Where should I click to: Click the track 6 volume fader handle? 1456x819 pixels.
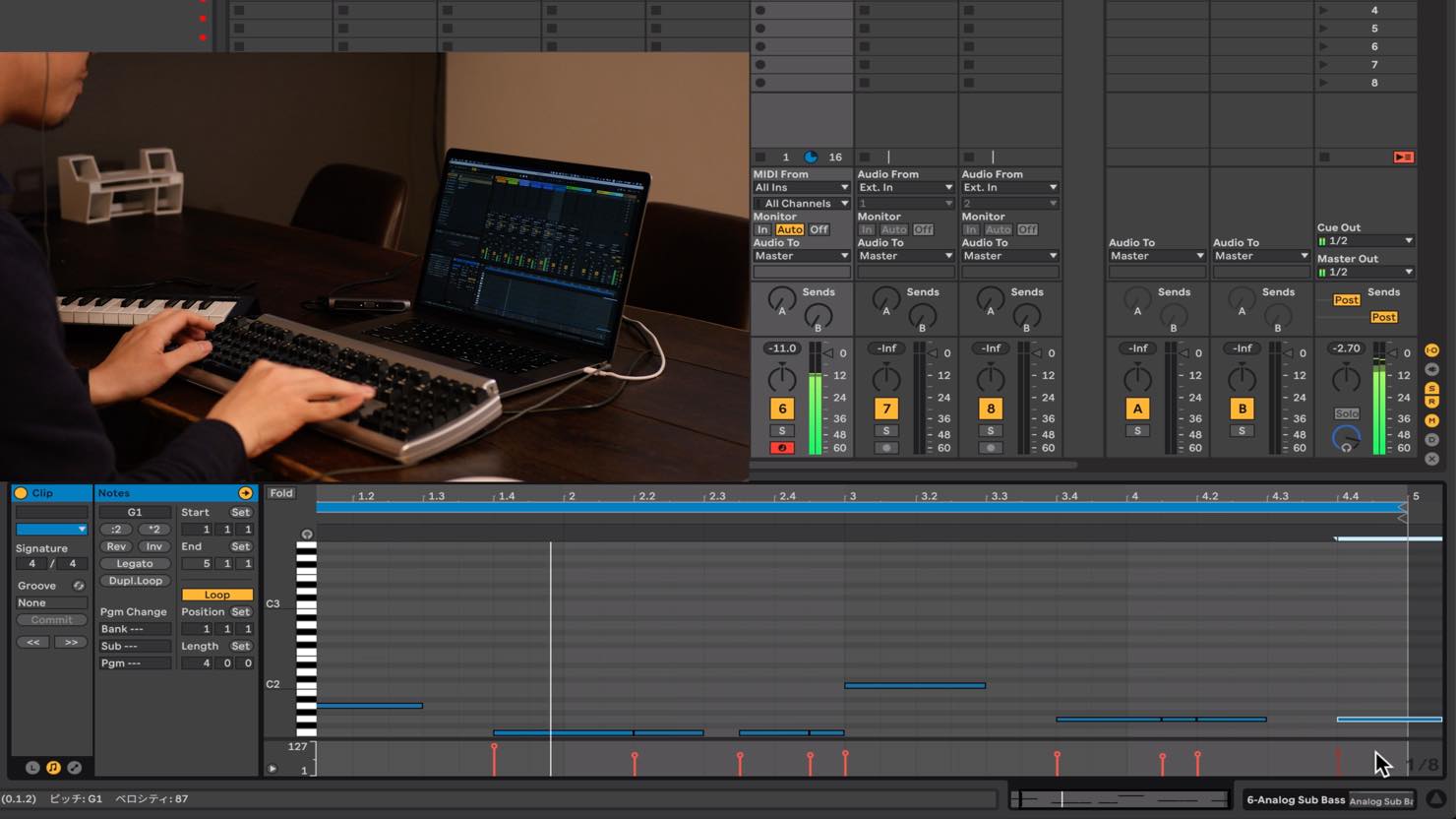[829, 352]
